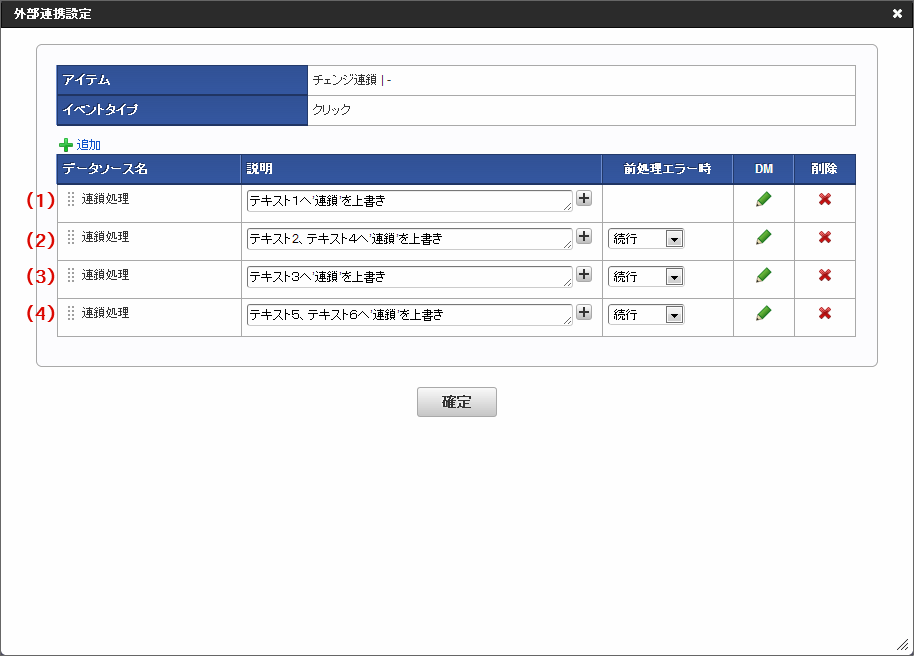Expand description field for テキスト1へ row
The image size is (914, 656).
(584, 198)
